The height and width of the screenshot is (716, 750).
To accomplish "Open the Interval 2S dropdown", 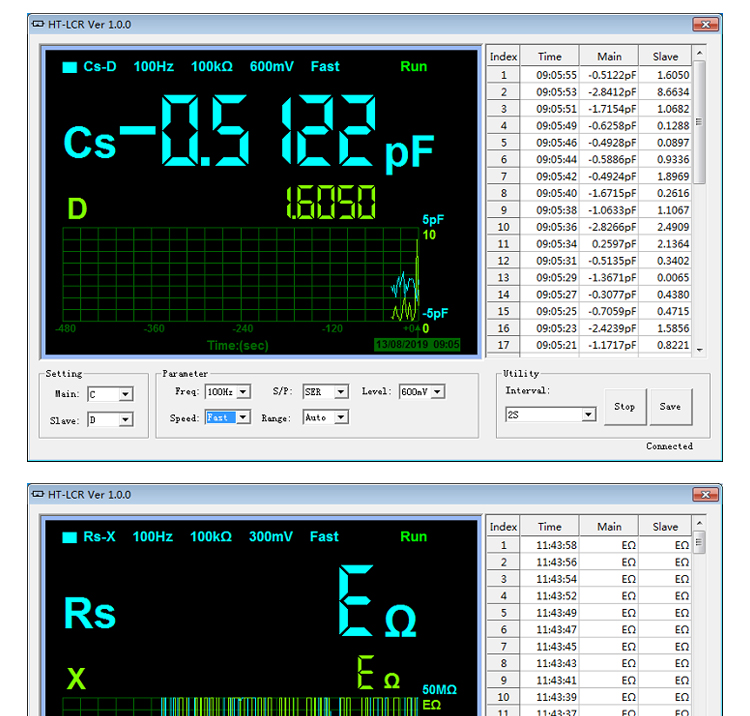I will [588, 414].
